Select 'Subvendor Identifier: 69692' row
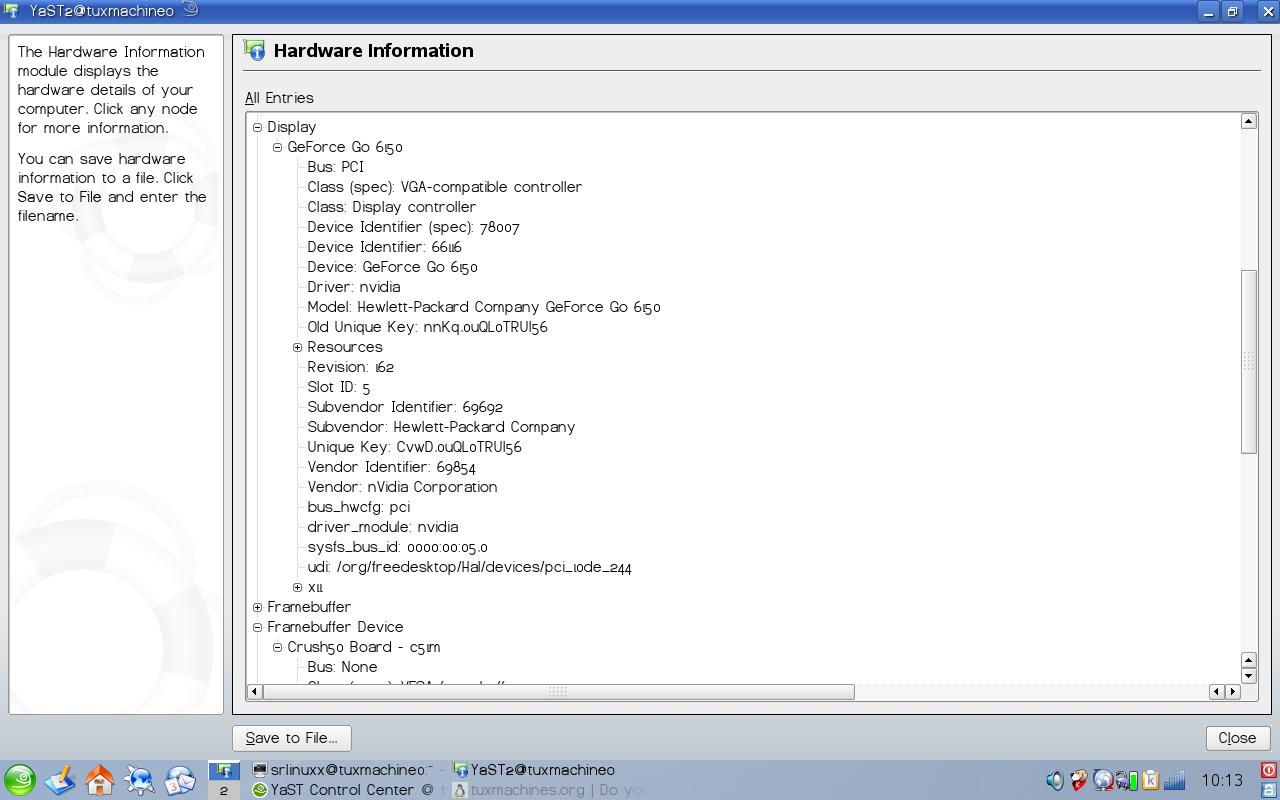Viewport: 1280px width, 800px height. coord(405,407)
